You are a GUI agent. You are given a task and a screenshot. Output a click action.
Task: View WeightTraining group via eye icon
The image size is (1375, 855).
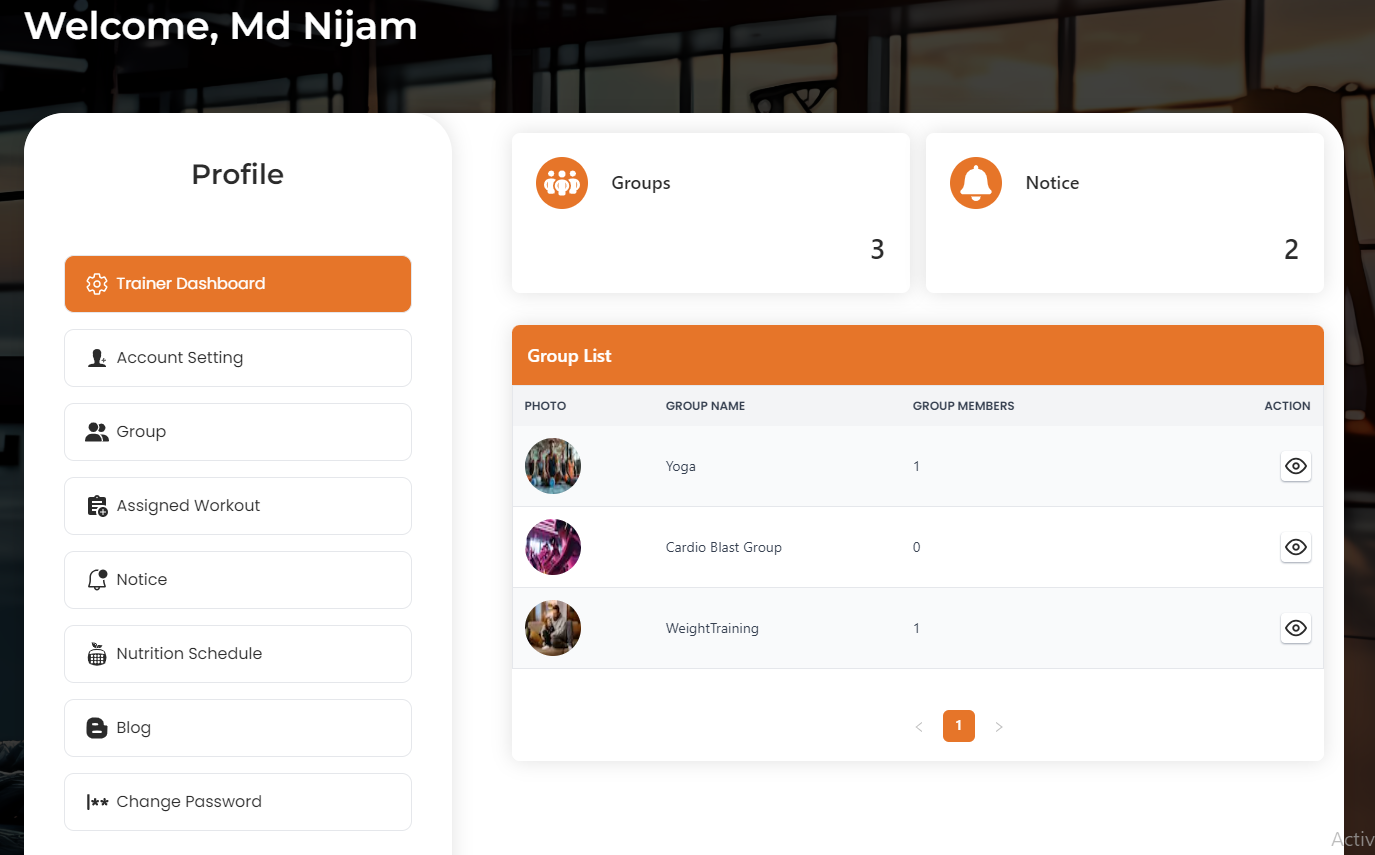click(x=1295, y=628)
